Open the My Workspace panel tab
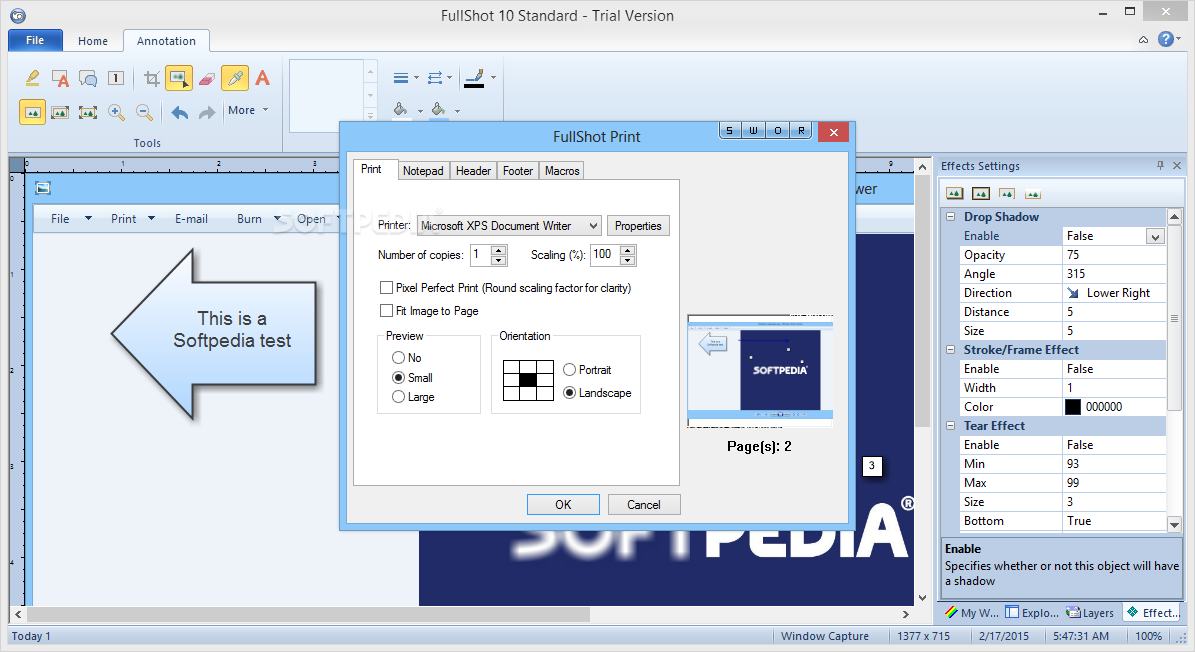This screenshot has width=1195, height=652. 972,612
